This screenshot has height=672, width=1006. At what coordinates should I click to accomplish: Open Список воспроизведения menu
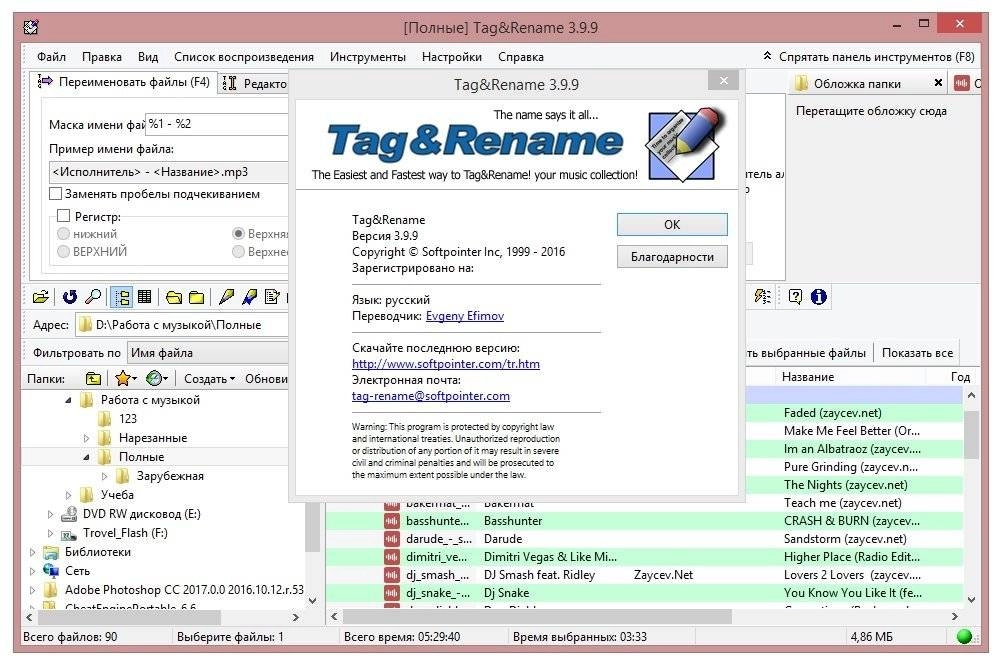click(x=244, y=57)
